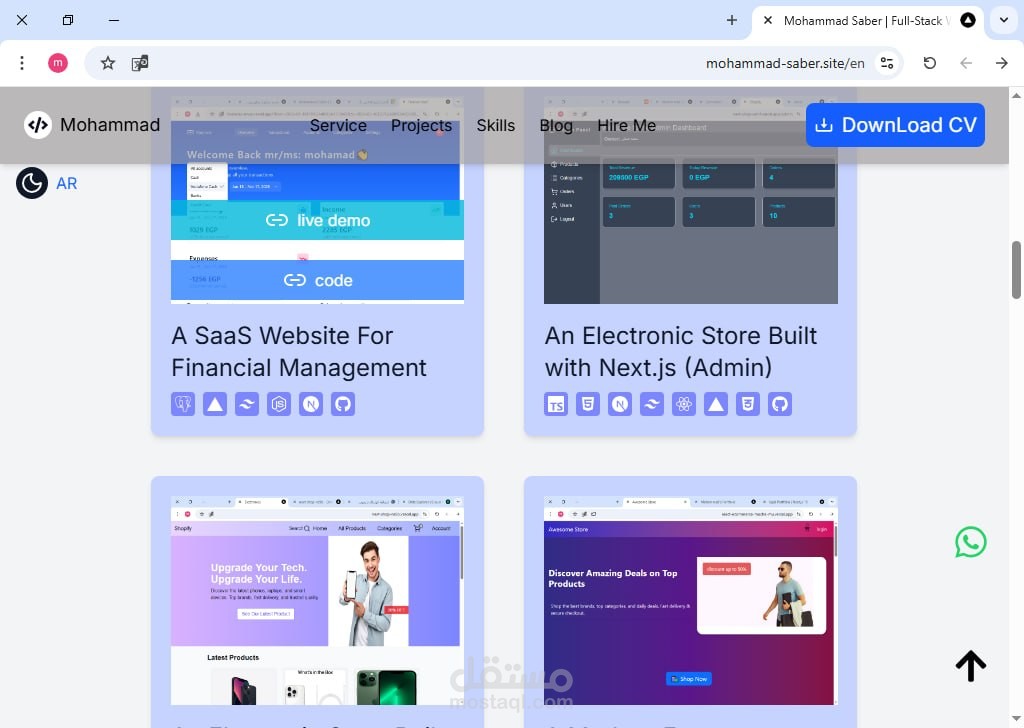The height and width of the screenshot is (728, 1024).
Task: Open GitHub icon on Electronic Store Admin card
Action: 780,404
